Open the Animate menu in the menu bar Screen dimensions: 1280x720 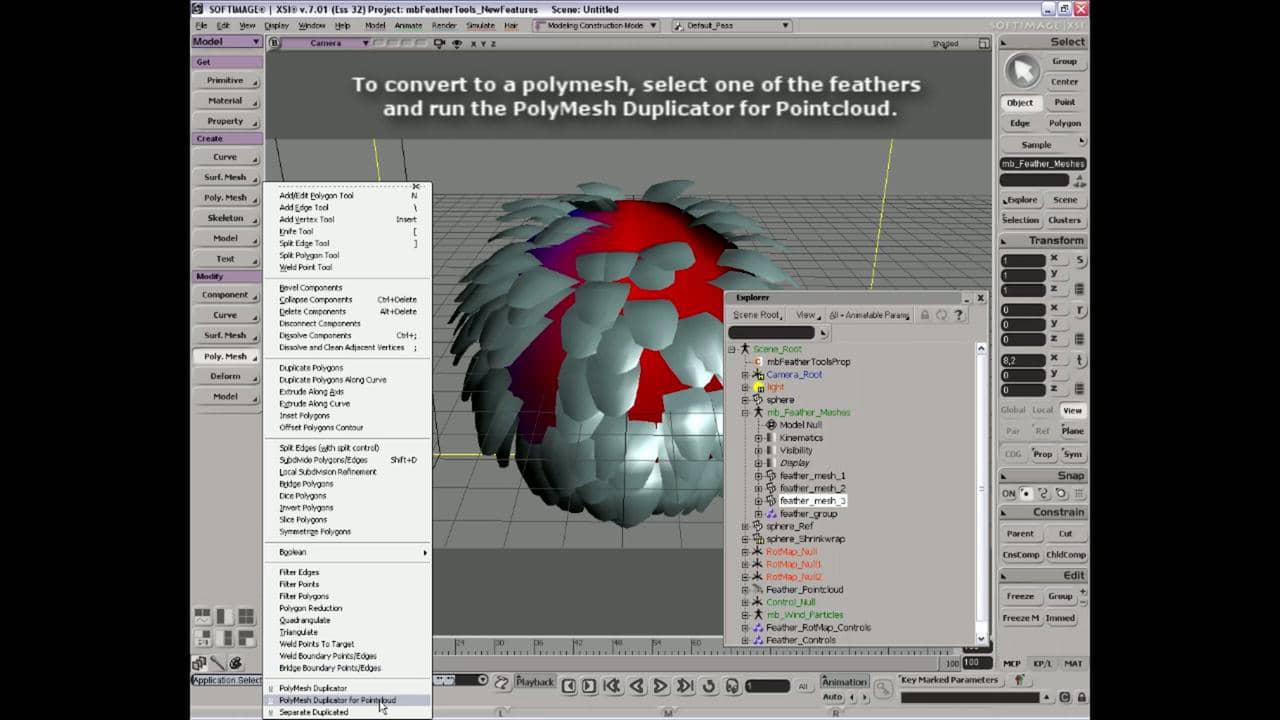coord(407,25)
